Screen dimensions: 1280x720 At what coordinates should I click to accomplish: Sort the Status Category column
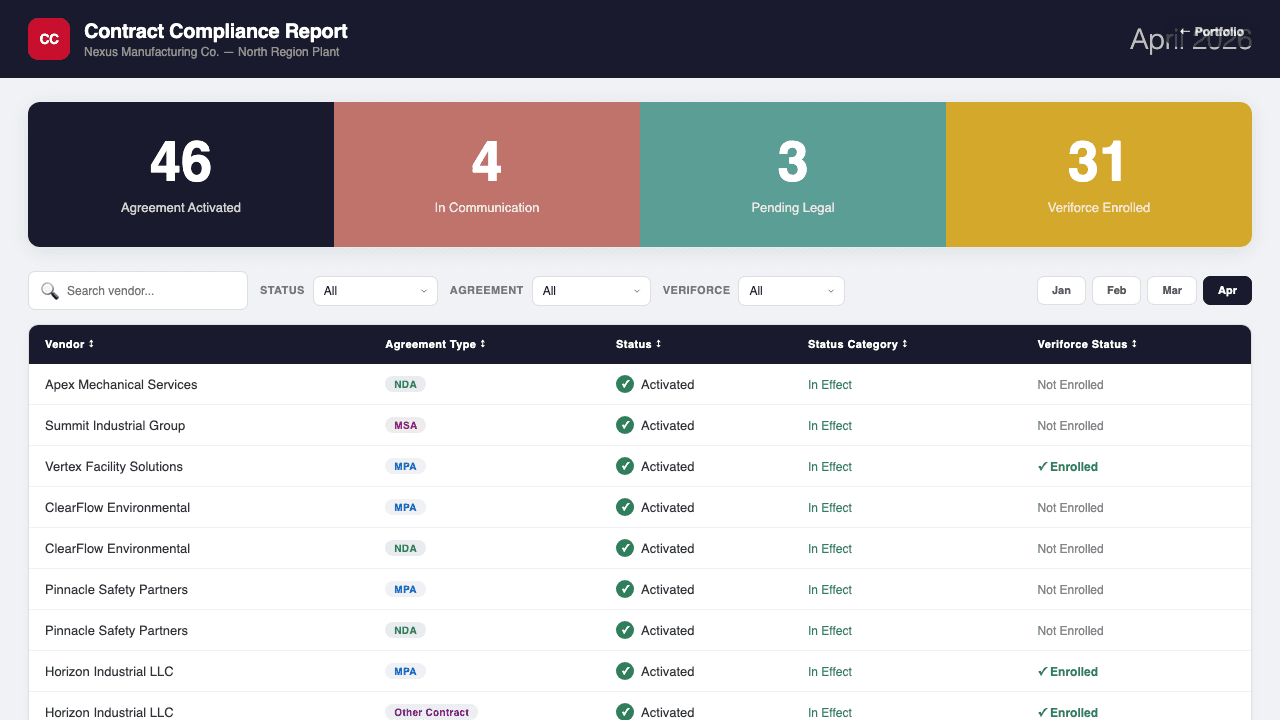tap(855, 344)
